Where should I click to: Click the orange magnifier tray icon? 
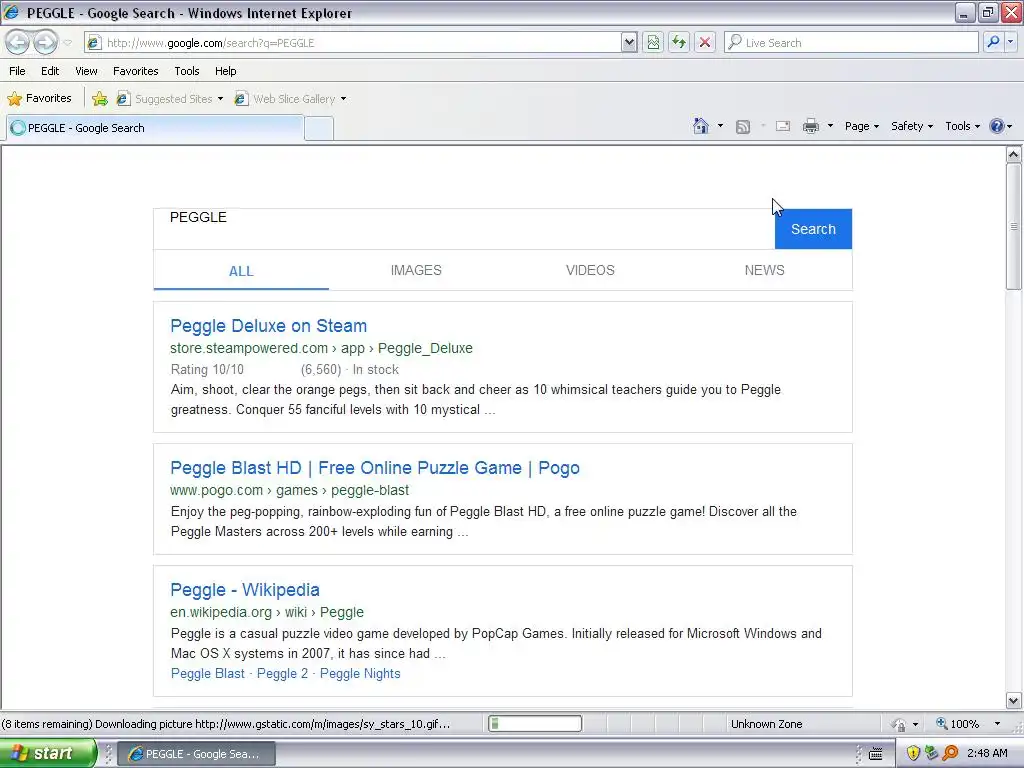coord(950,754)
